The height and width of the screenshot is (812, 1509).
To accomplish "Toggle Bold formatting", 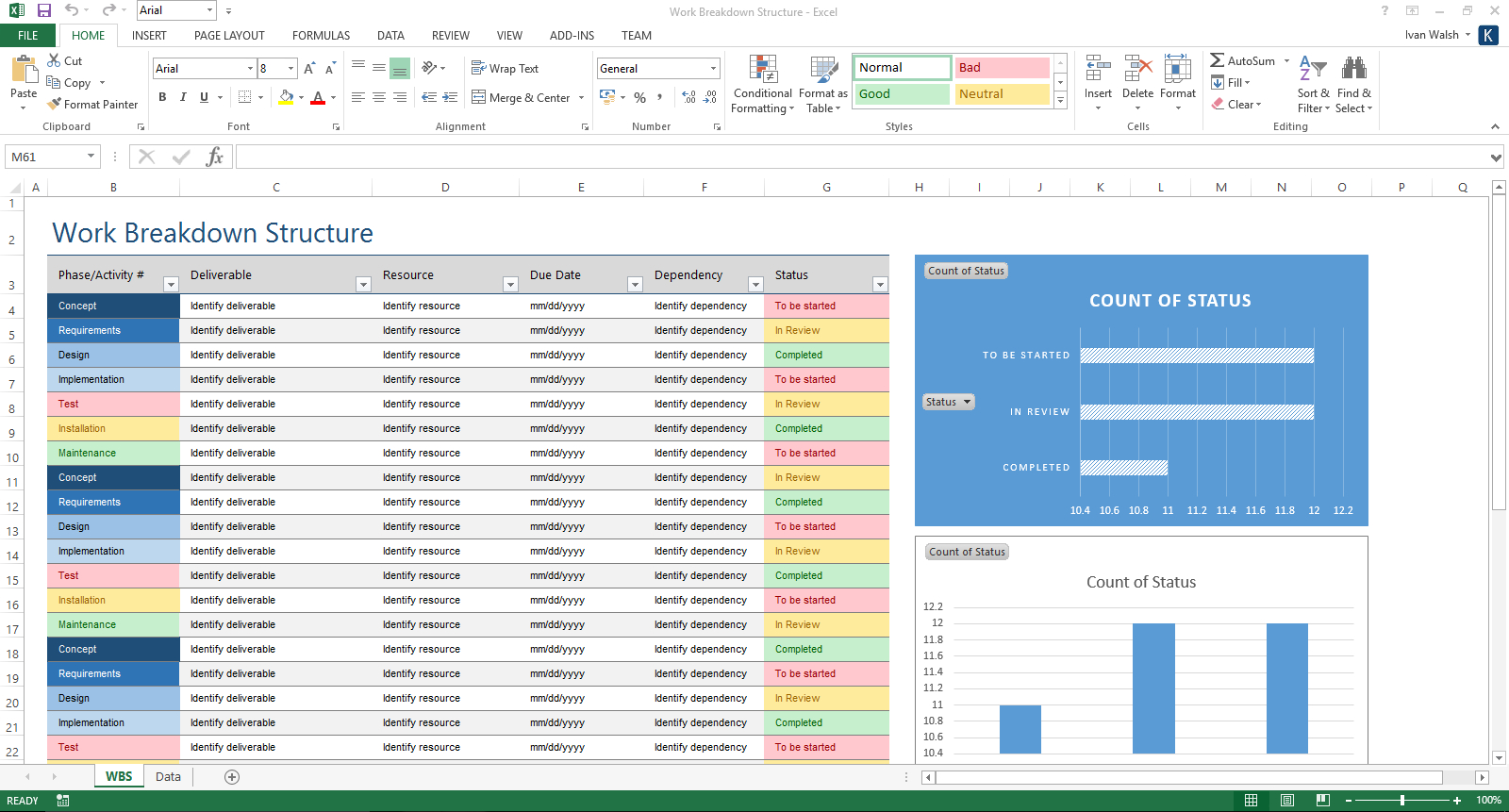I will [162, 97].
